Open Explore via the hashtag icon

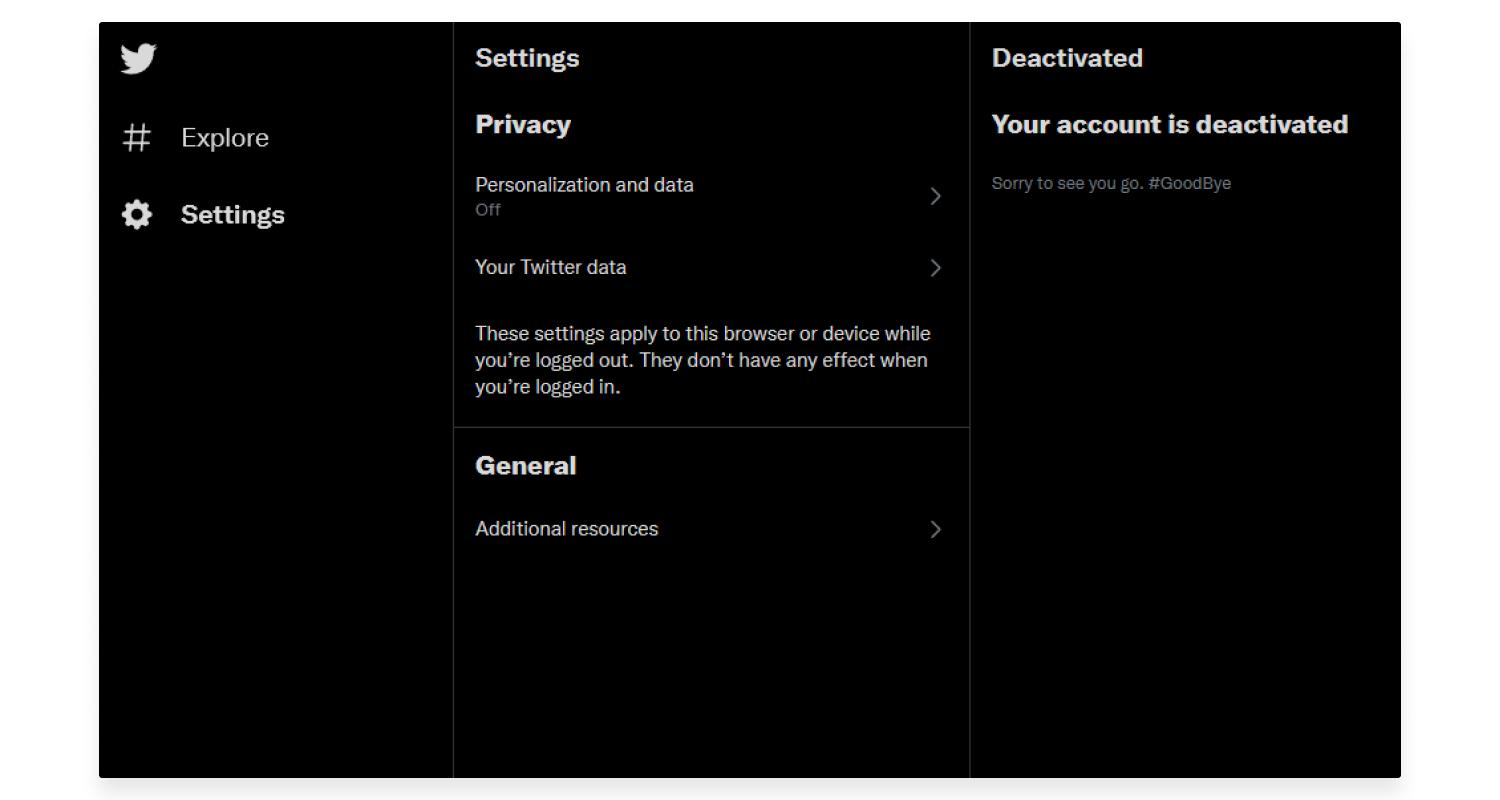coord(137,138)
